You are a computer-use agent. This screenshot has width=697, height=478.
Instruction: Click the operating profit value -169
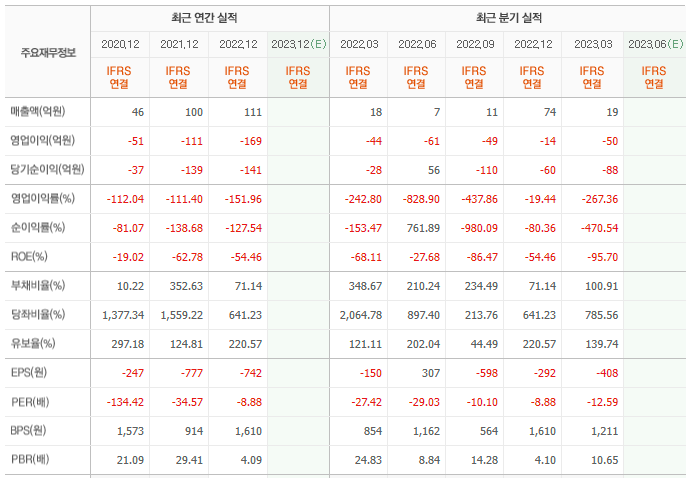point(251,141)
